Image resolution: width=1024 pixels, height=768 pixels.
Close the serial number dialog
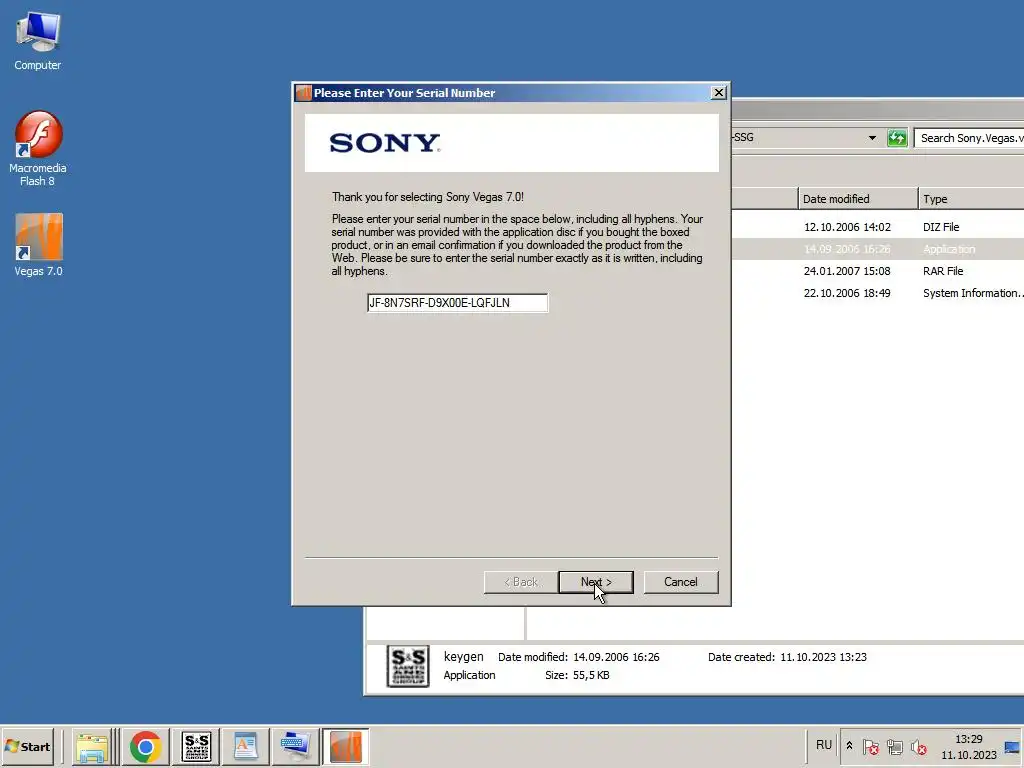click(718, 93)
